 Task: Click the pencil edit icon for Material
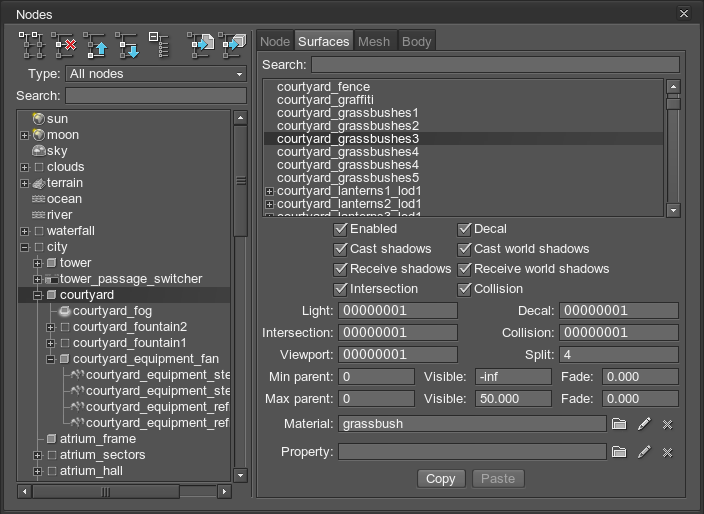click(x=644, y=424)
